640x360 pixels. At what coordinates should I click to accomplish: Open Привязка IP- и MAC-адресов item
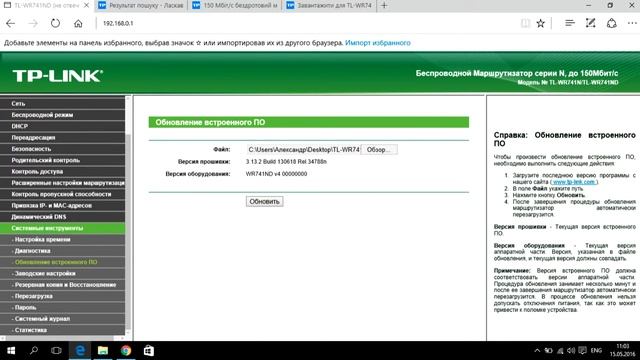click(62, 206)
